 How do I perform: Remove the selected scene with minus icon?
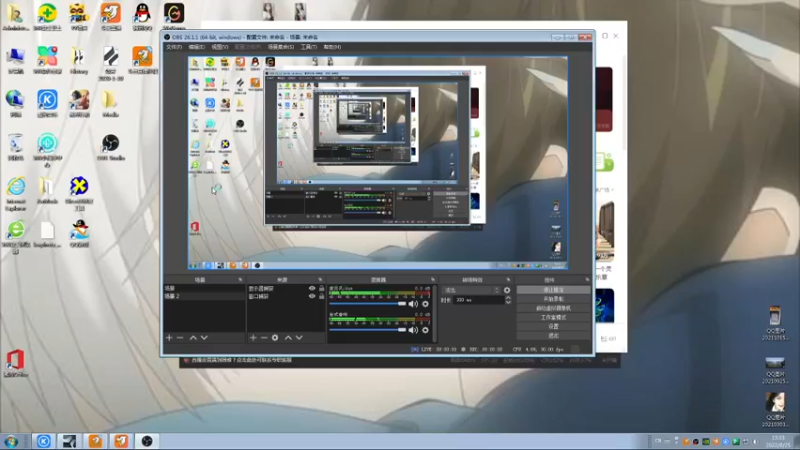pyautogui.click(x=180, y=338)
